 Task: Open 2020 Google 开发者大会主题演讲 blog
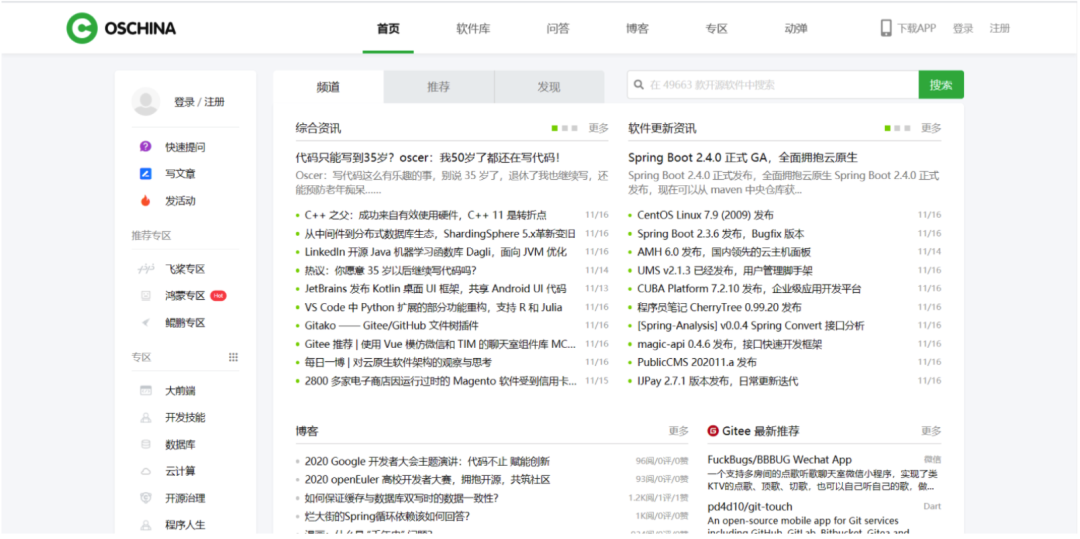coord(427,461)
